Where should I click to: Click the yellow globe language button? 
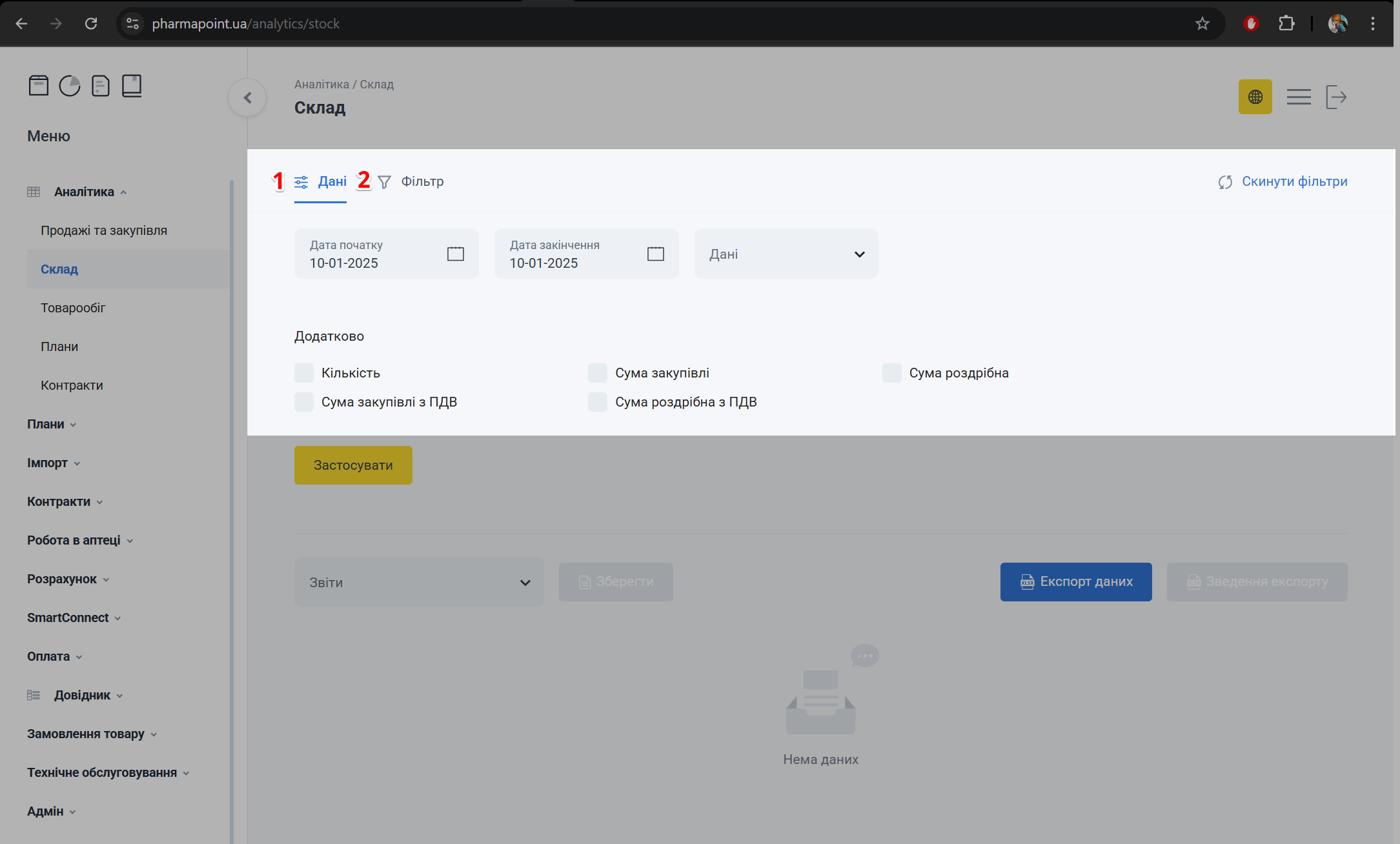point(1255,97)
